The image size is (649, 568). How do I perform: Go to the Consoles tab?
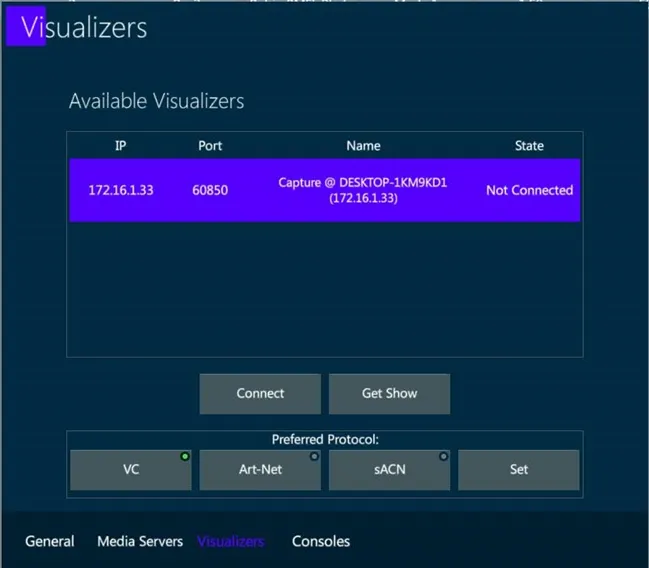[321, 541]
